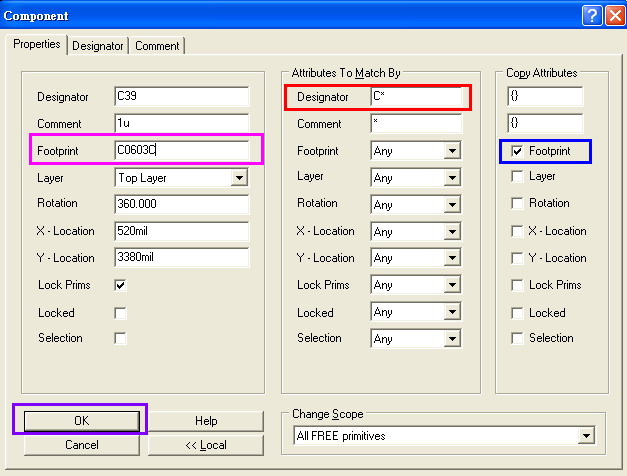Open the Layer dropdown showing Top Layer
This screenshot has height=476, width=627.
[x=182, y=178]
